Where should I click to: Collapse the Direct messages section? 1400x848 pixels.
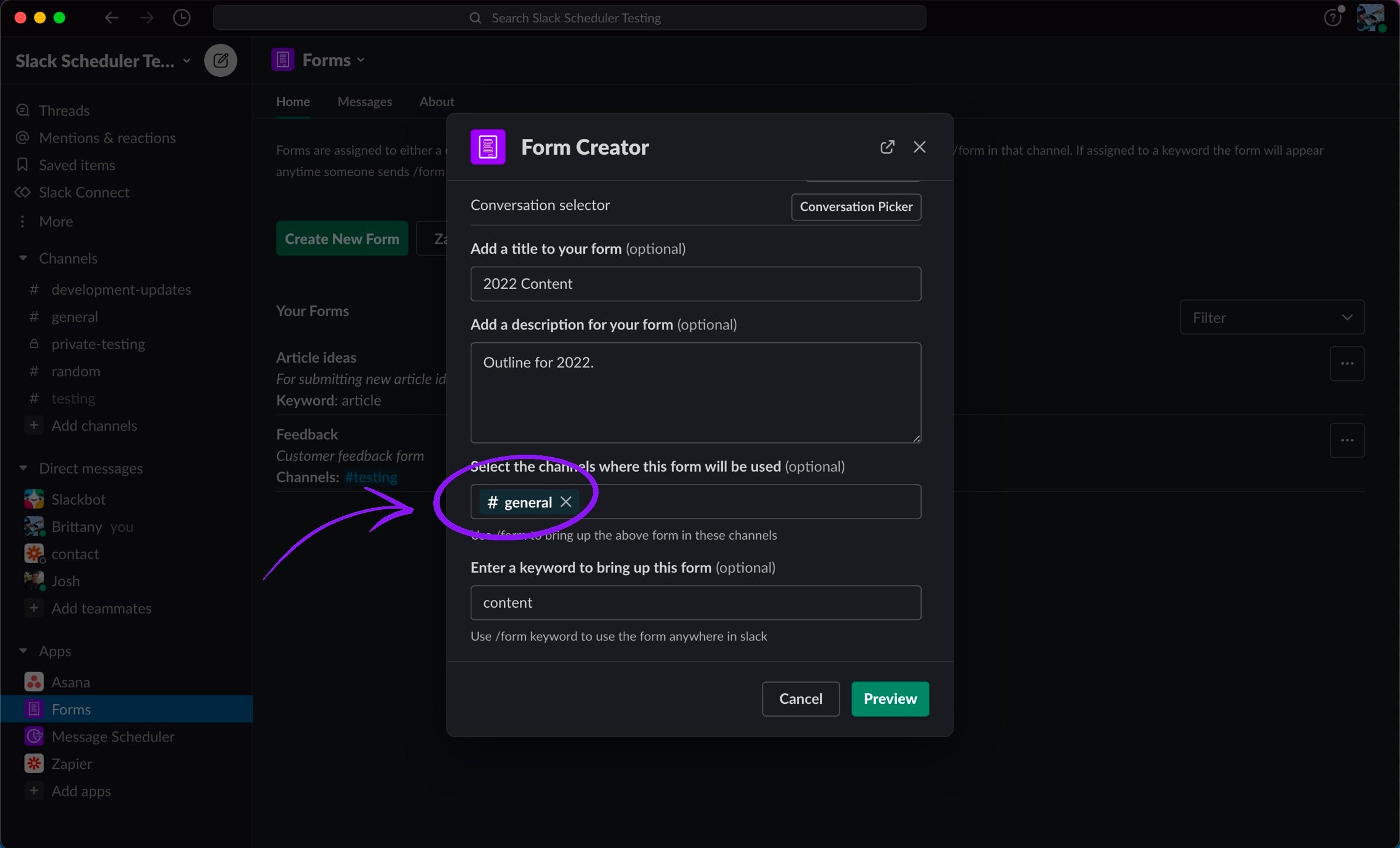coord(23,468)
